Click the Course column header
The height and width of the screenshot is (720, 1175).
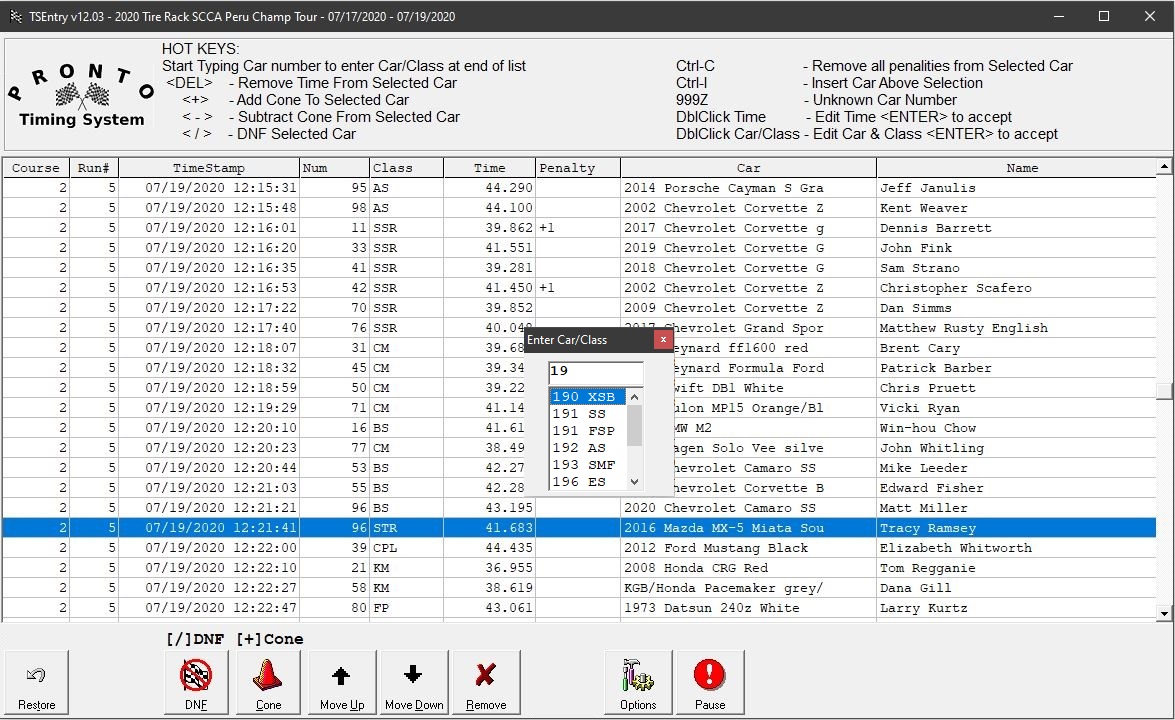tap(35, 168)
